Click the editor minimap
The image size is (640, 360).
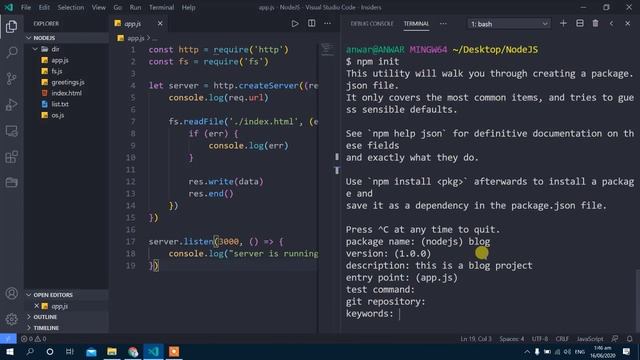(x=327, y=50)
